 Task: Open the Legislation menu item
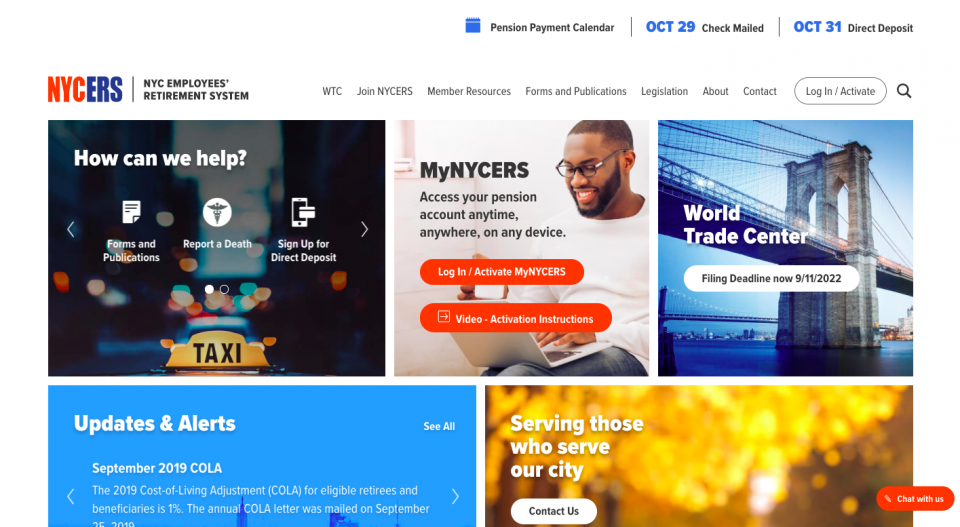click(x=664, y=91)
